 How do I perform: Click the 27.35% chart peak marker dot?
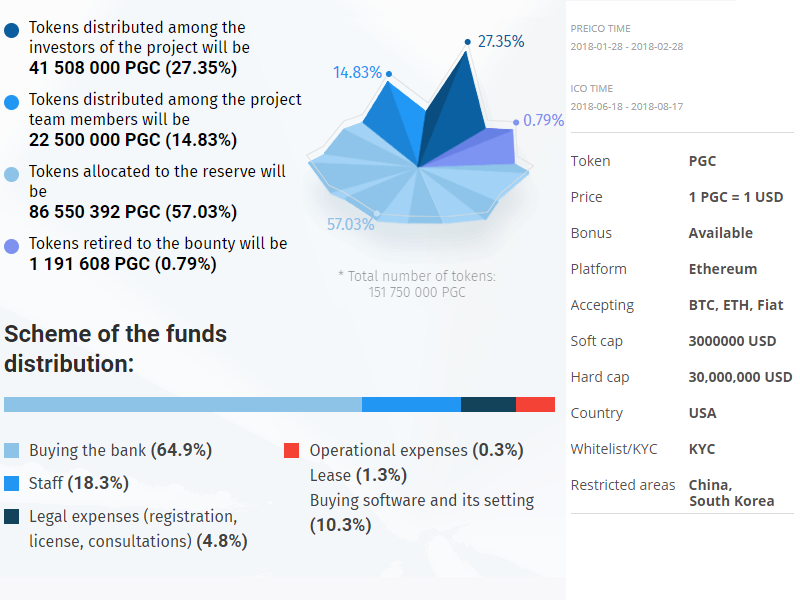tap(467, 42)
